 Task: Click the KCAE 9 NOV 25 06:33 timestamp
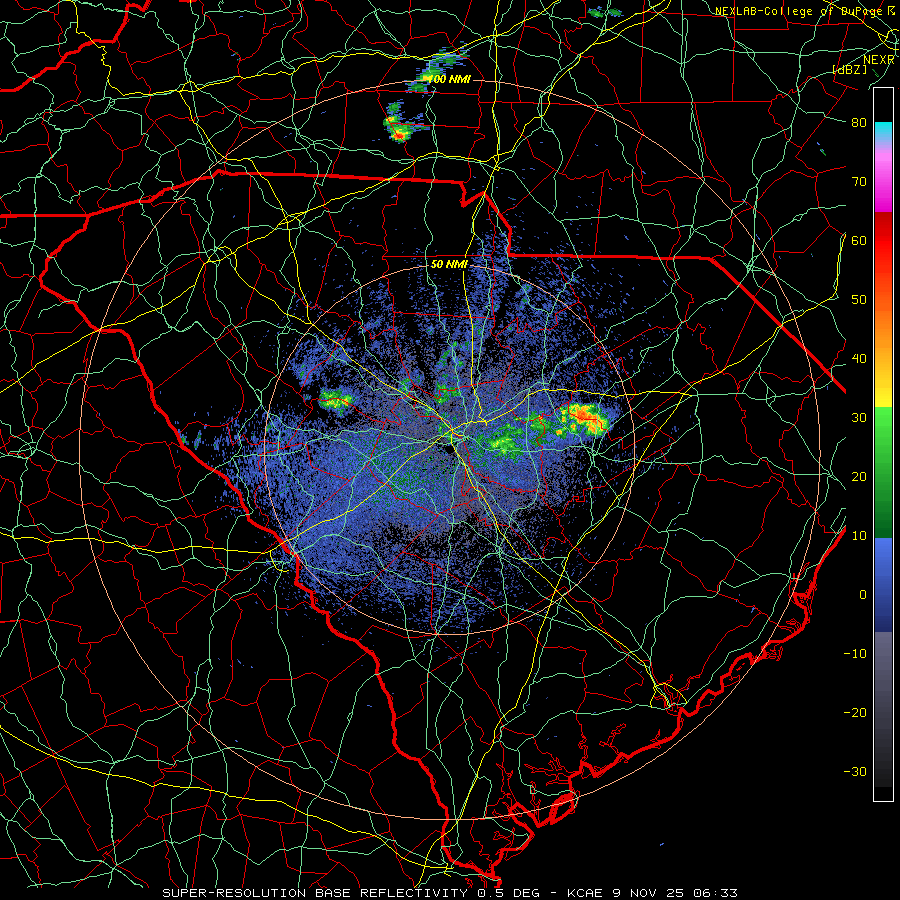click(652, 893)
